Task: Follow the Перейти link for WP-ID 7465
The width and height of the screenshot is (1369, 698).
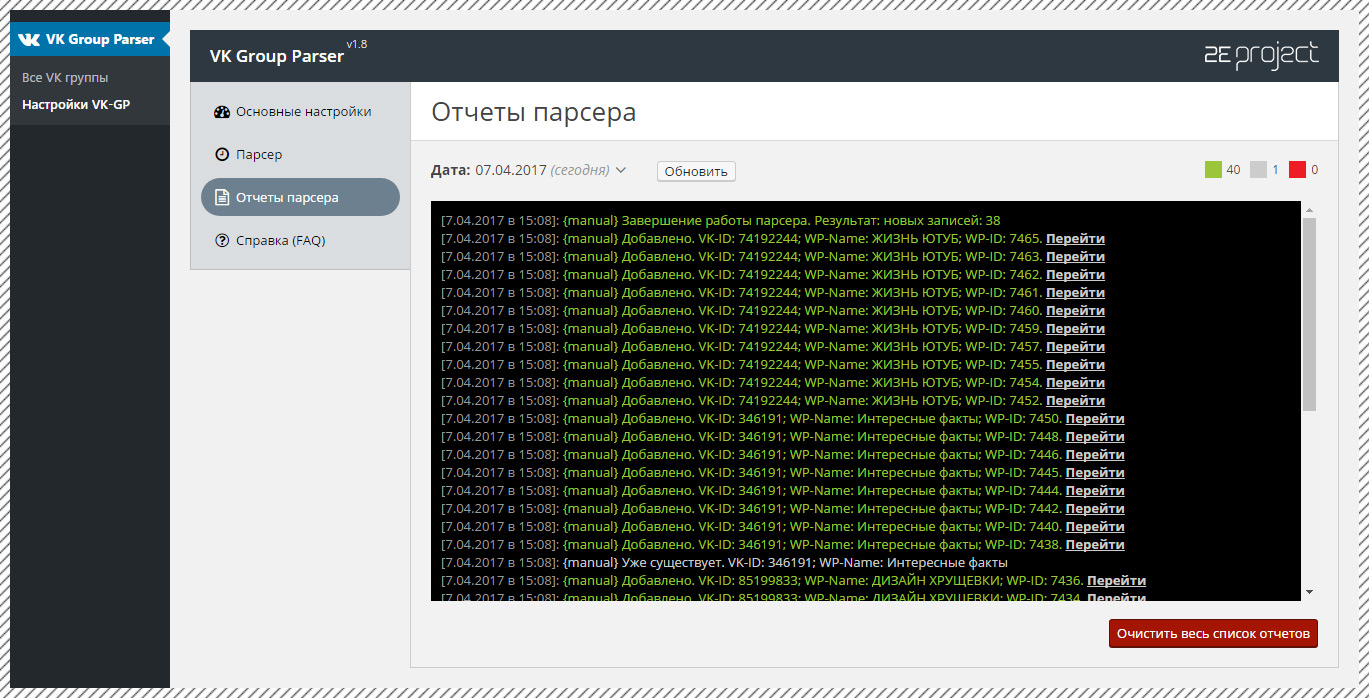Action: 1075,239
